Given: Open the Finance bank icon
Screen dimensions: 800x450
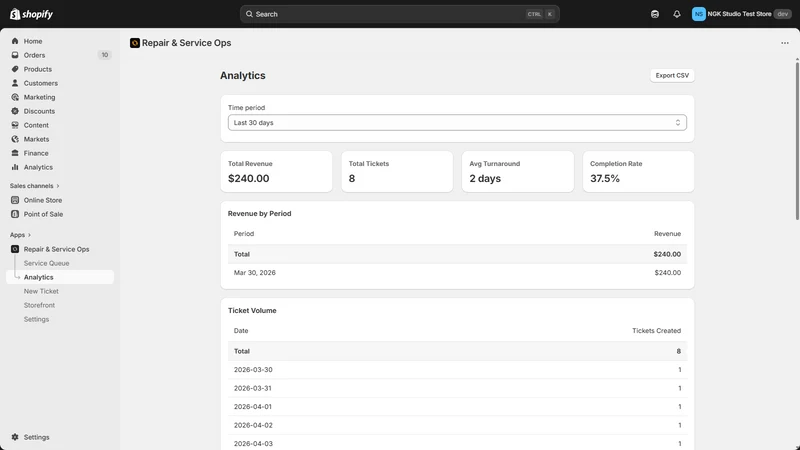Looking at the screenshot, I should pos(15,153).
